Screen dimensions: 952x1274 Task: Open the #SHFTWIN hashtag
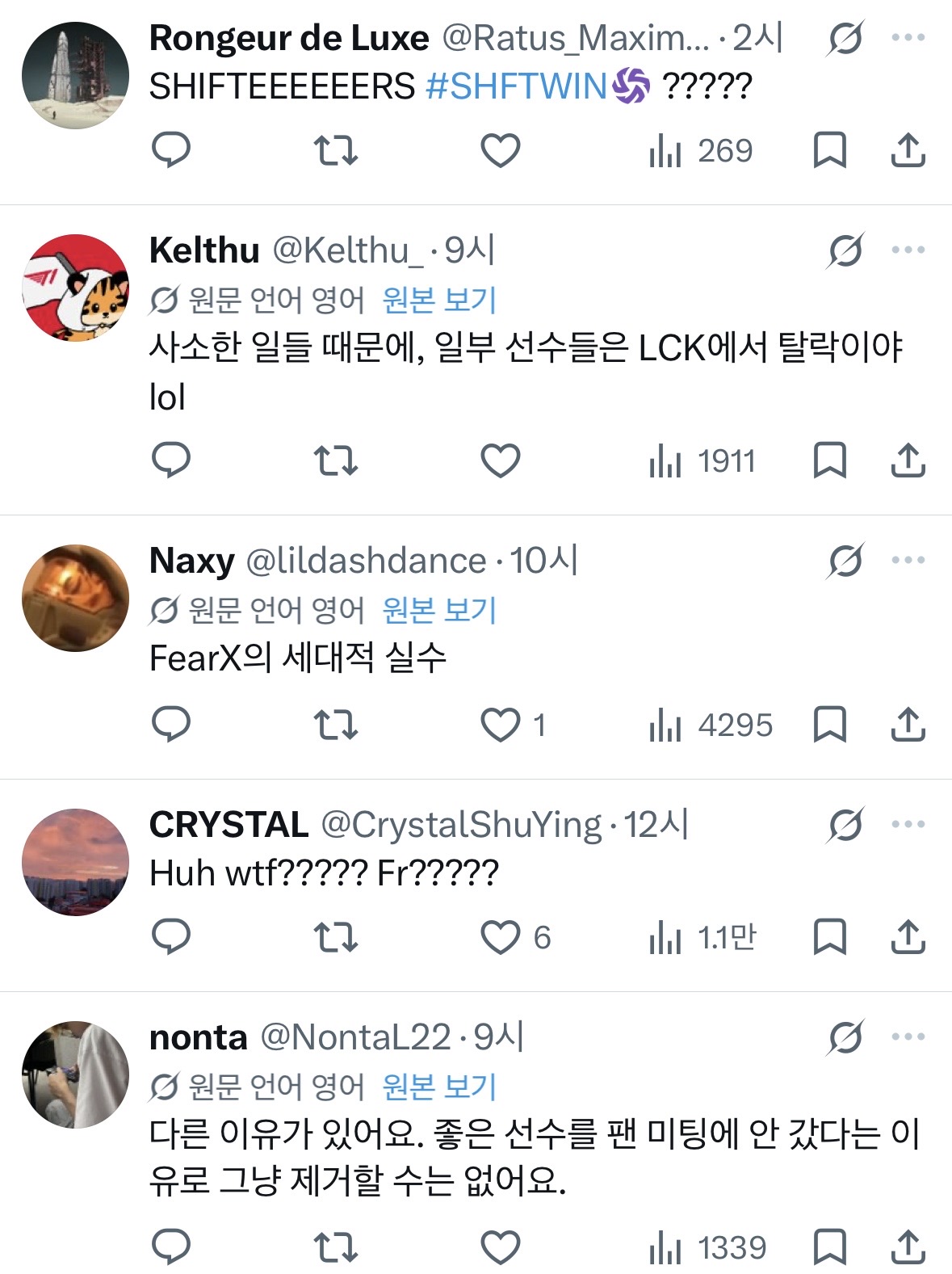click(516, 86)
